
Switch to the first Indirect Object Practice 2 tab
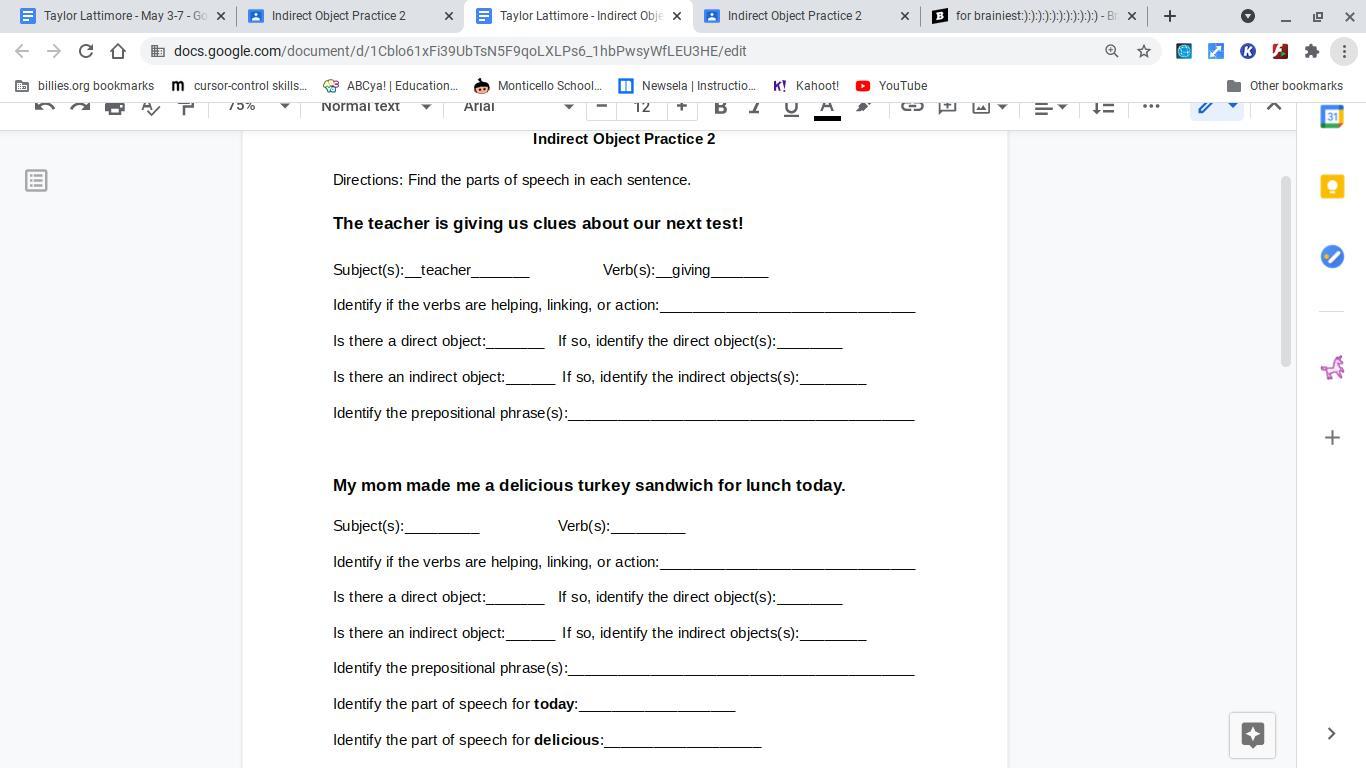coord(350,16)
